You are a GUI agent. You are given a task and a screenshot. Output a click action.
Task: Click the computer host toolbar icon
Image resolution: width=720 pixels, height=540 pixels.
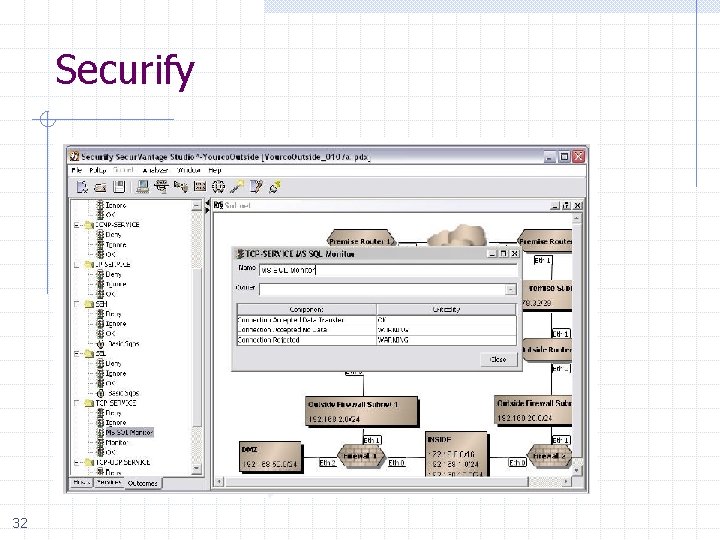[x=142, y=186]
